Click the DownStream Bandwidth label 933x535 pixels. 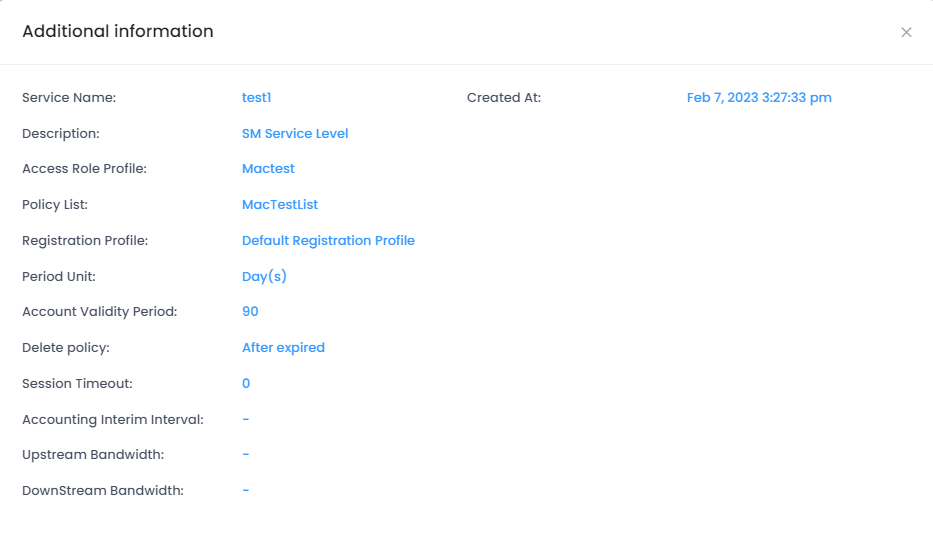pos(103,491)
